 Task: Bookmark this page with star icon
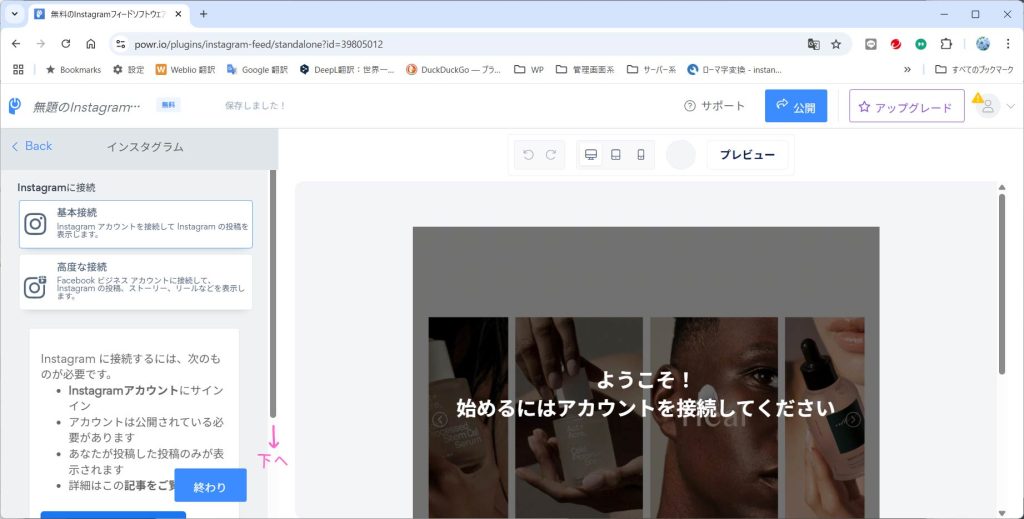pos(836,44)
